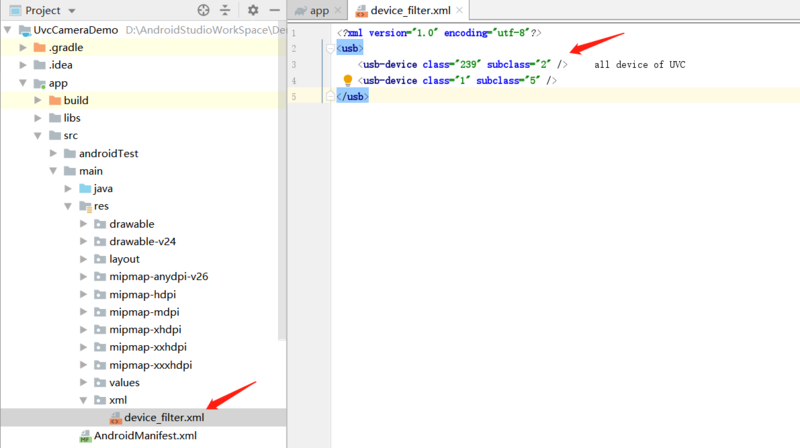Select the build folder icon
800x448 pixels.
coord(55,100)
